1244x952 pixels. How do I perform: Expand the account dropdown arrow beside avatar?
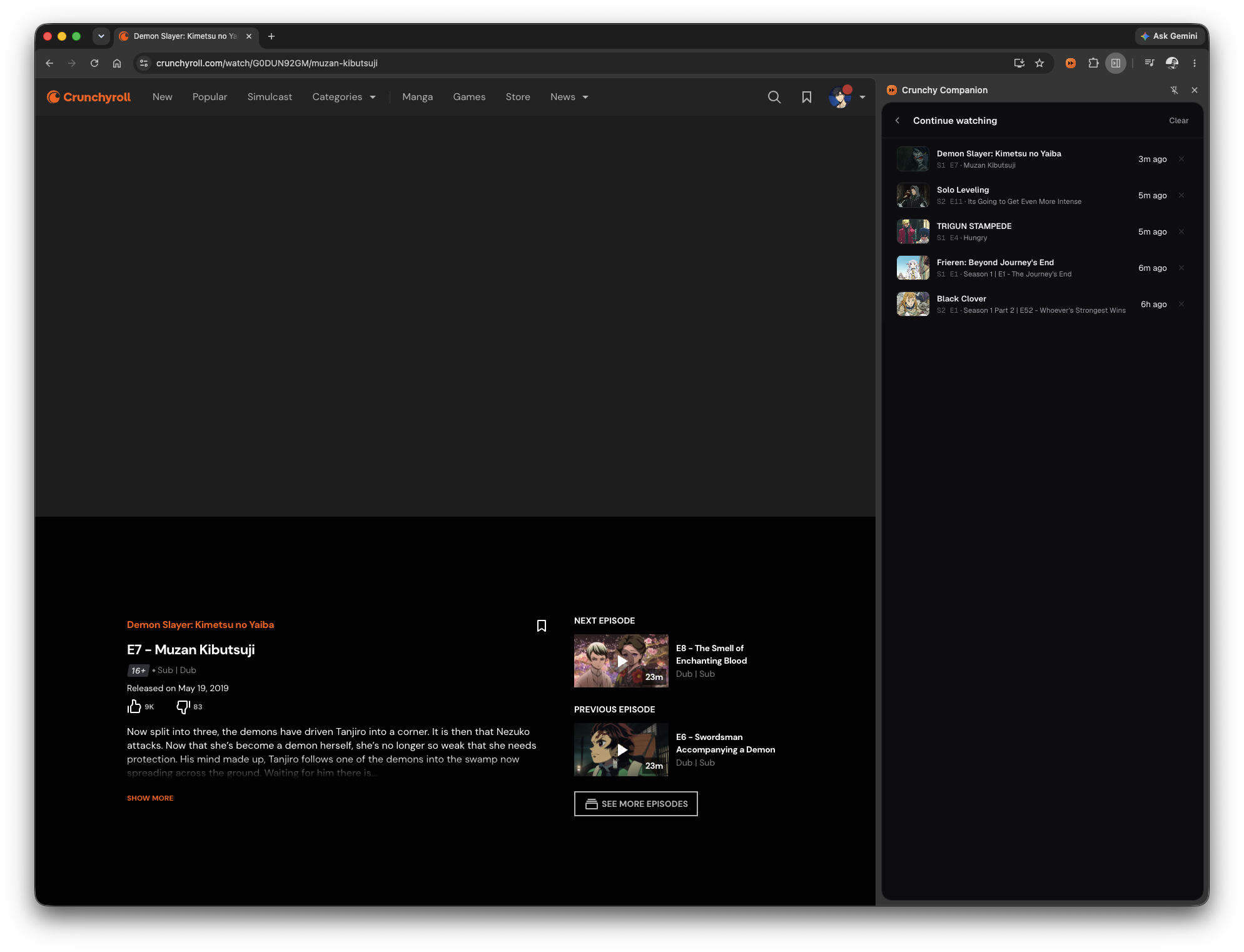[x=862, y=97]
